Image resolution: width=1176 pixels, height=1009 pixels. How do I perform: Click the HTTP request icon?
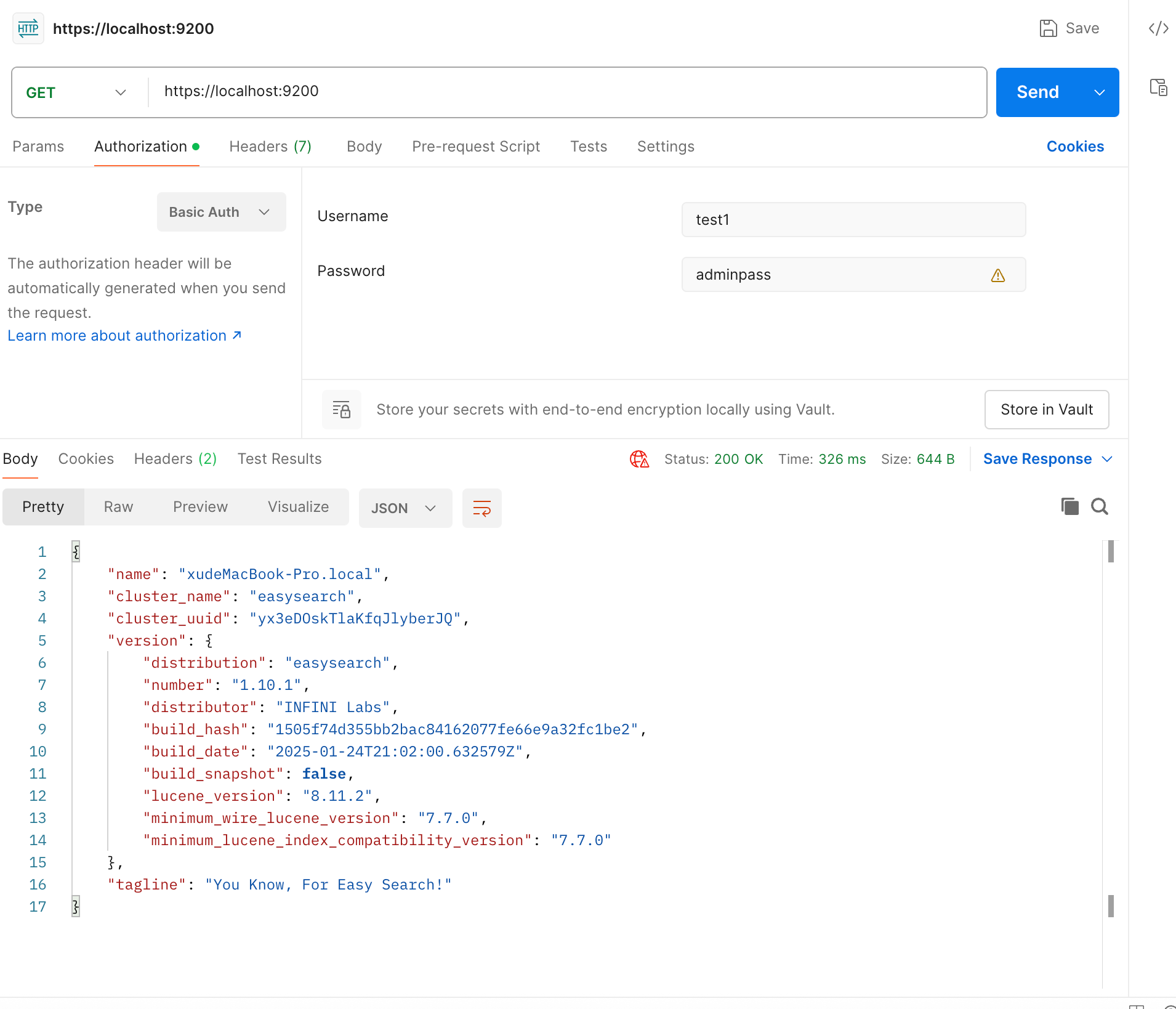28,28
